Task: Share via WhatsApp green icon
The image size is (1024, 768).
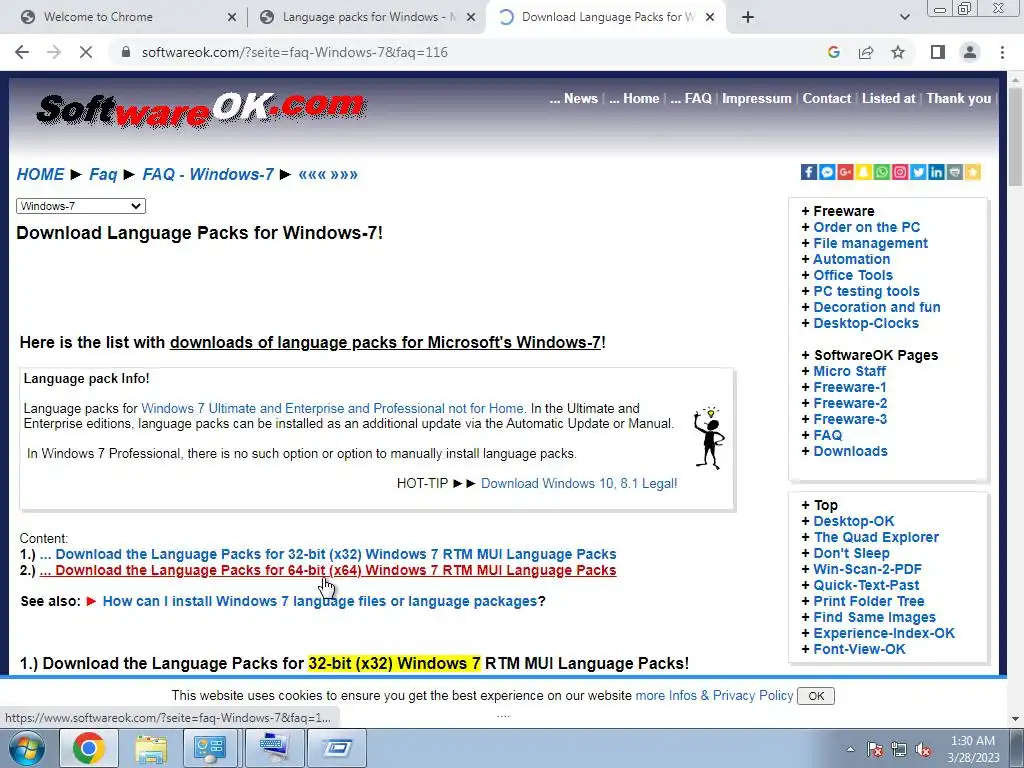Action: pyautogui.click(x=882, y=172)
